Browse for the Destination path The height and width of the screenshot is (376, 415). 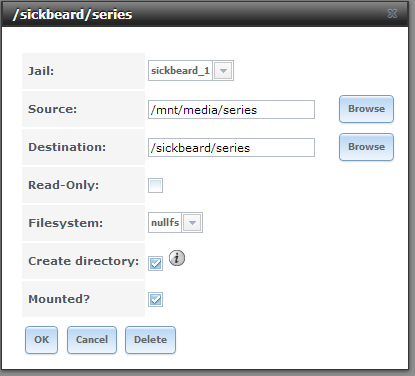pyautogui.click(x=366, y=147)
